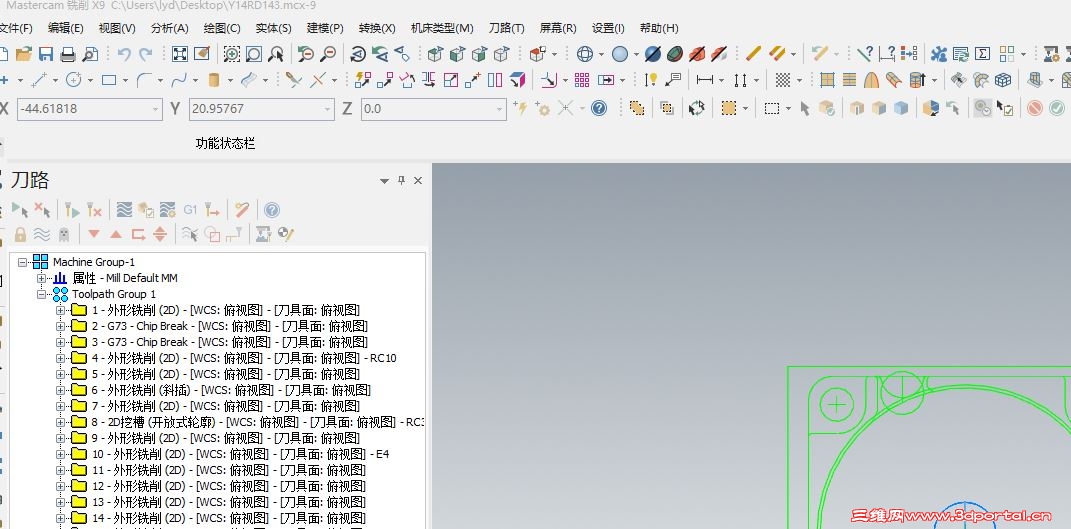Open the 设置(I) menu
Screen dimensions: 1071x529
click(608, 28)
